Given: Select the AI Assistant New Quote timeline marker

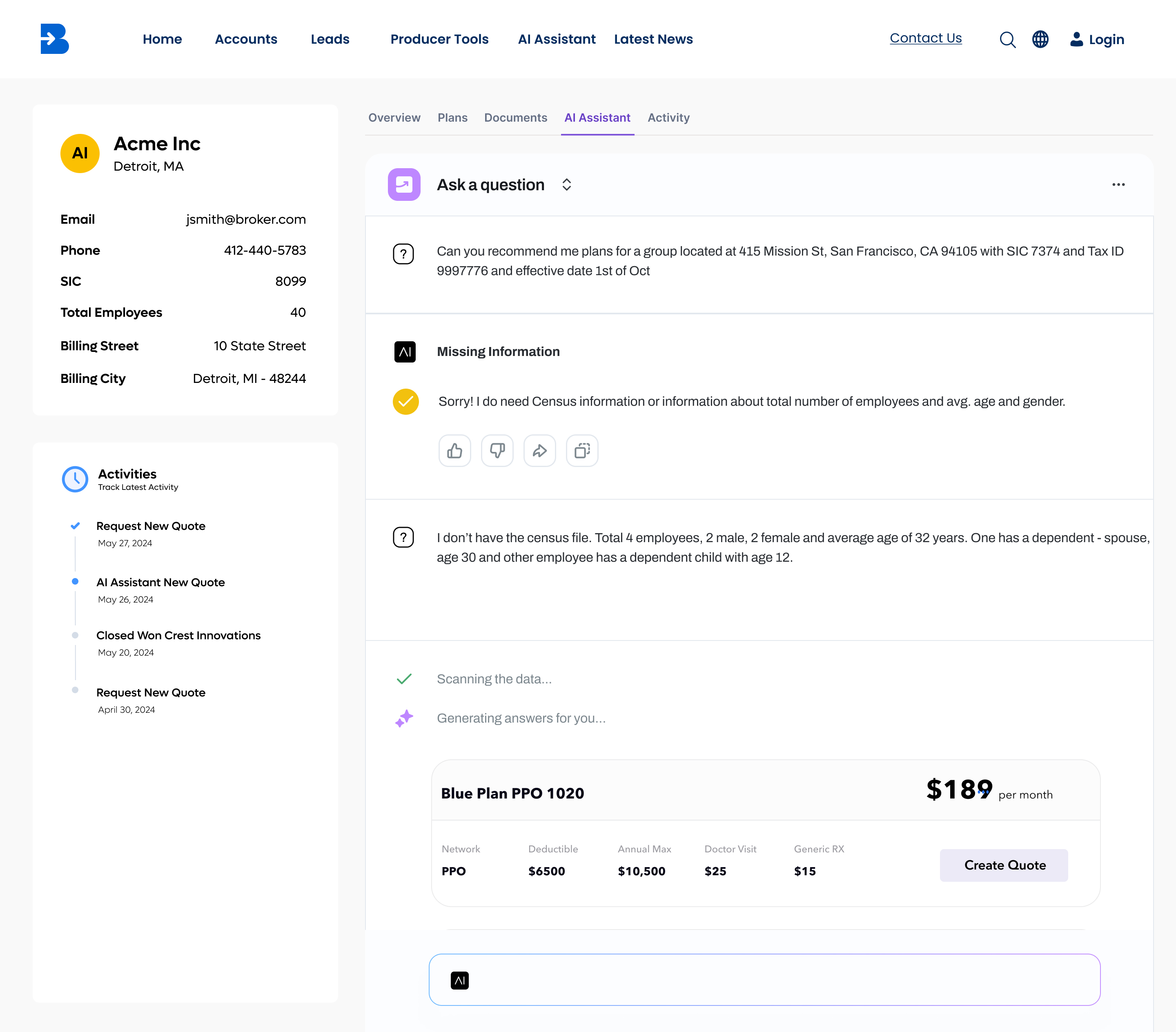Looking at the screenshot, I should [75, 582].
